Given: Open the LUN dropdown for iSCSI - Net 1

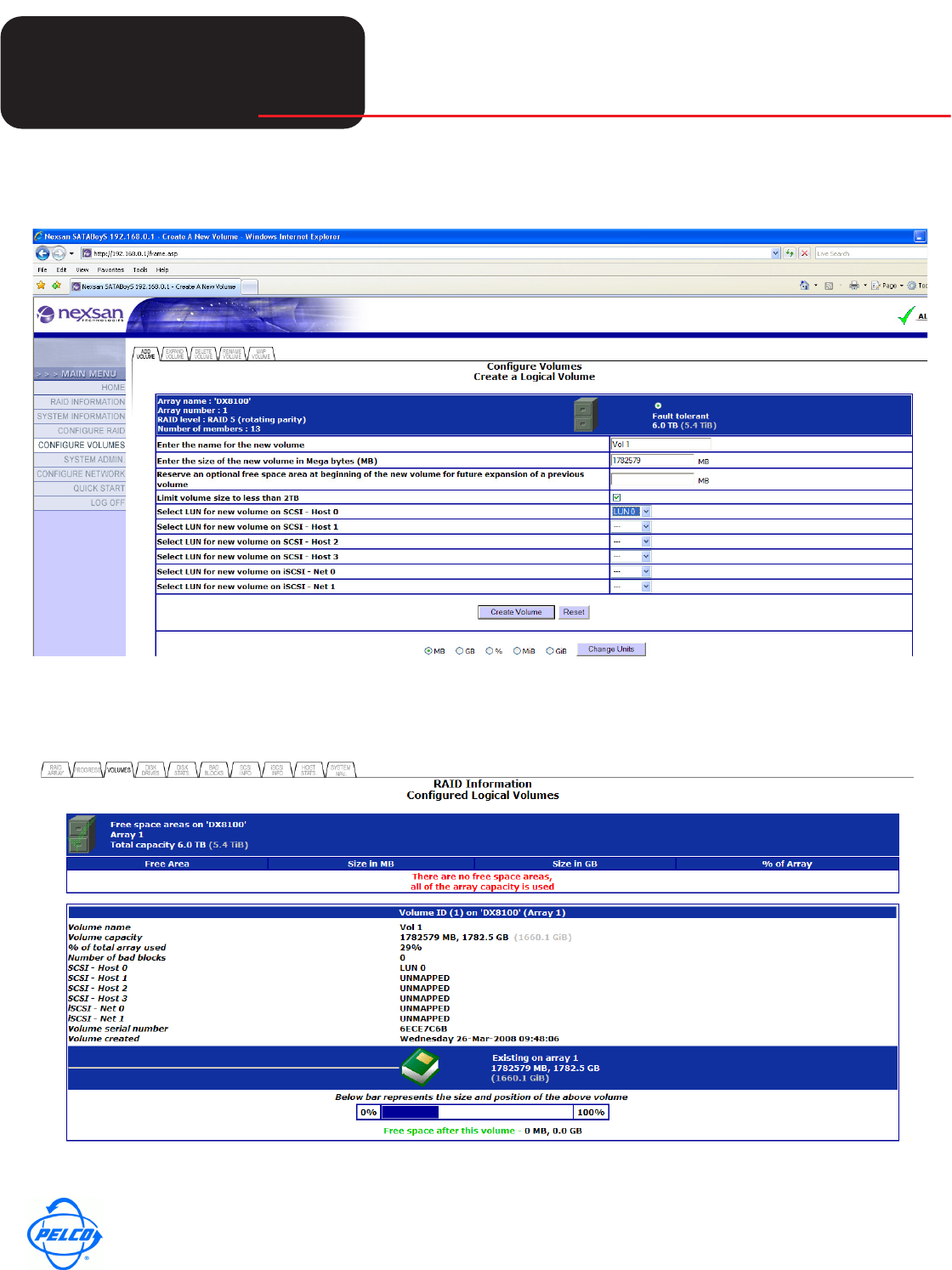Looking at the screenshot, I should point(632,587).
